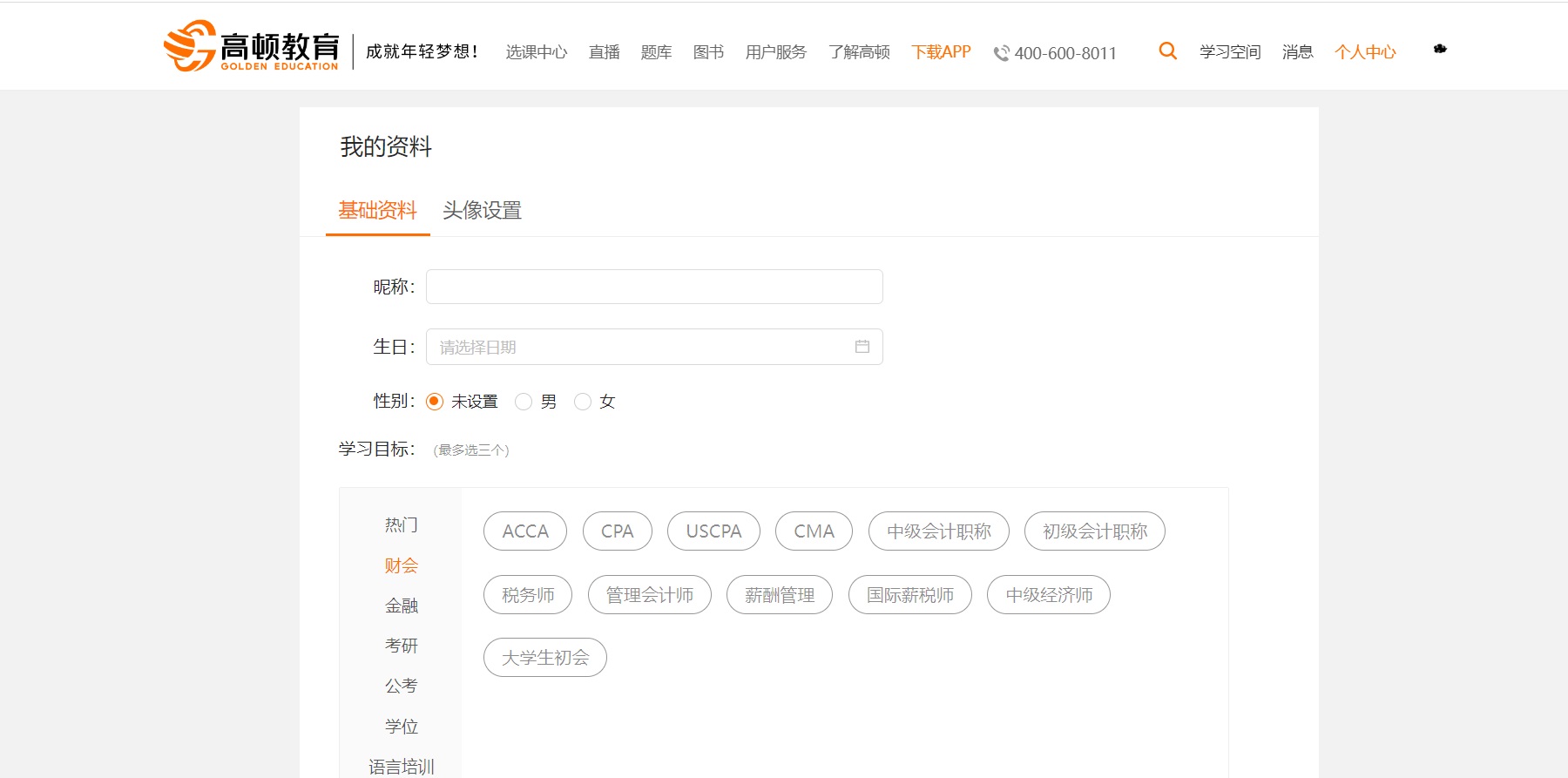Toggle the 管理会计师 goal tag

650,595
